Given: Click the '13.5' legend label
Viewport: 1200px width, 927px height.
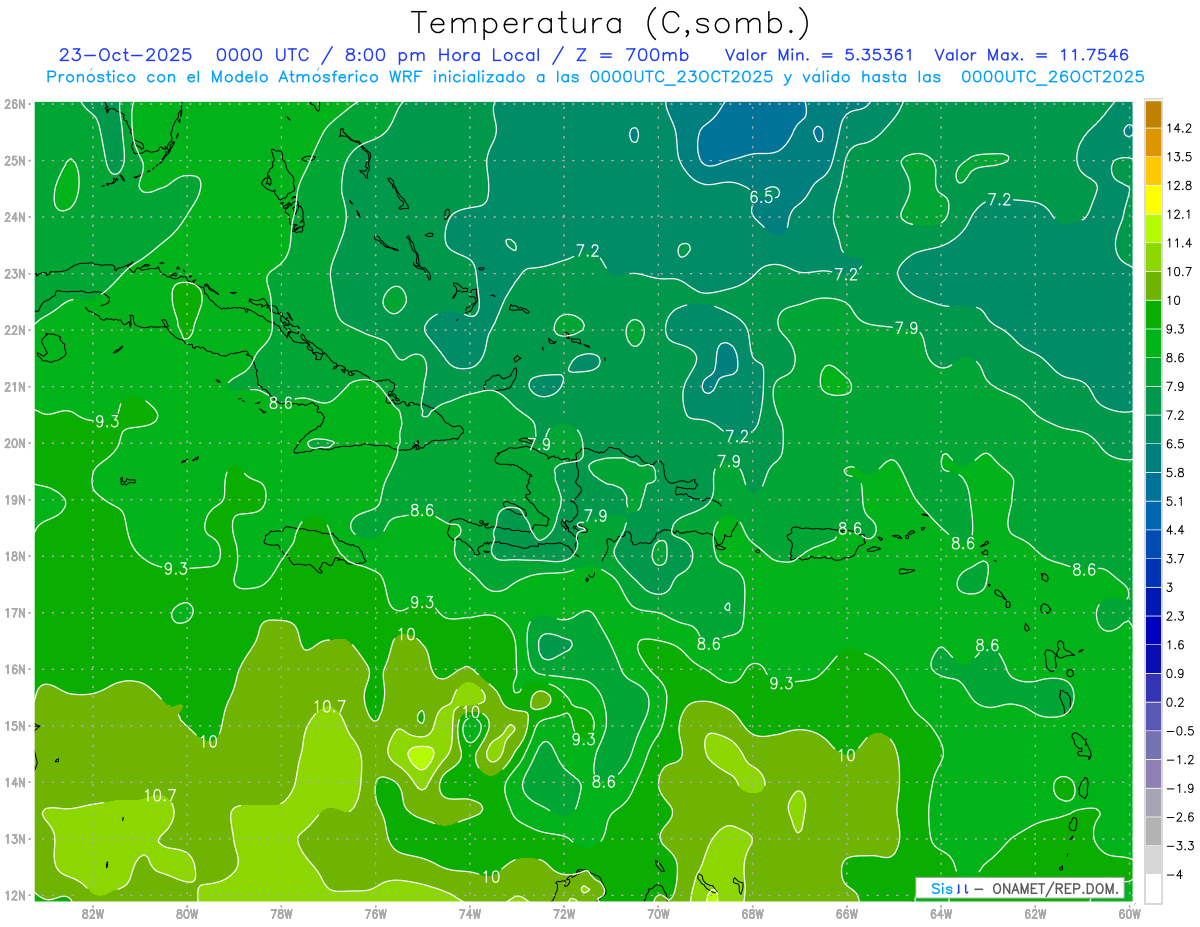Looking at the screenshot, I should [1178, 157].
